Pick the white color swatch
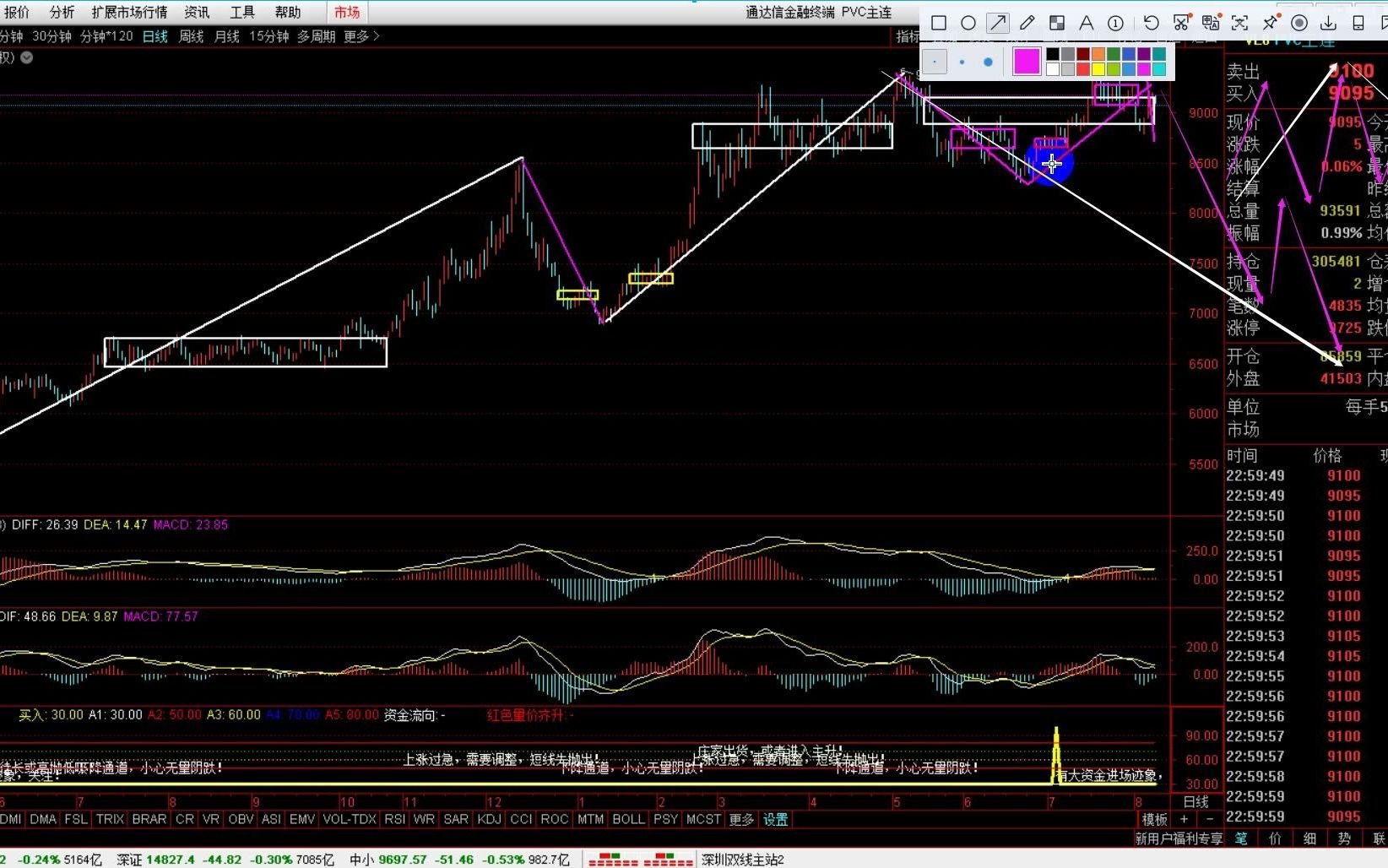Image resolution: width=1388 pixels, height=868 pixels. [x=1053, y=69]
